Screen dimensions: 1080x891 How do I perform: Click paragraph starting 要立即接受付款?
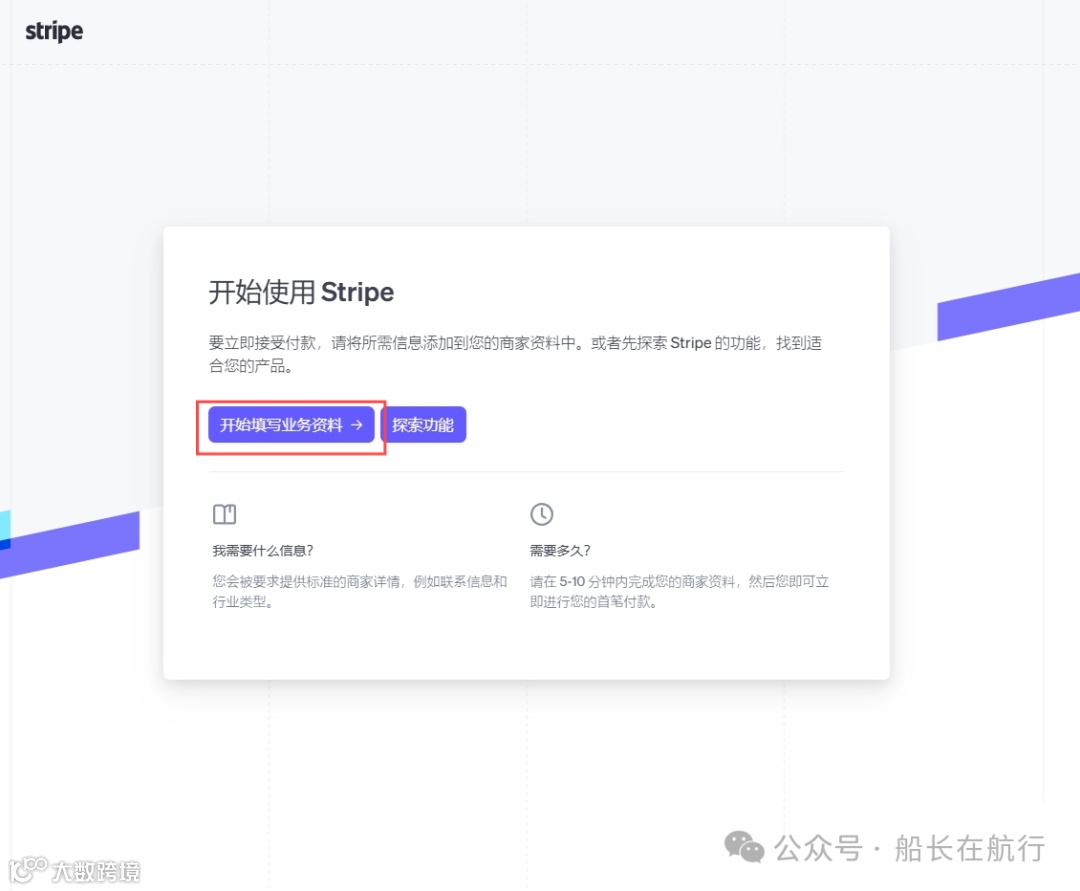[x=515, y=354]
